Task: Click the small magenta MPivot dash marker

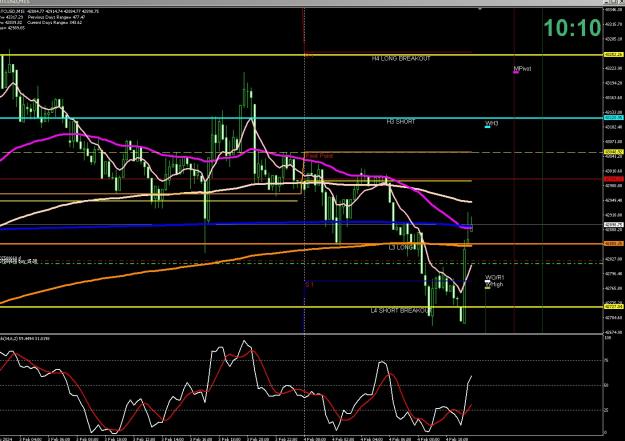Action: pyautogui.click(x=516, y=73)
